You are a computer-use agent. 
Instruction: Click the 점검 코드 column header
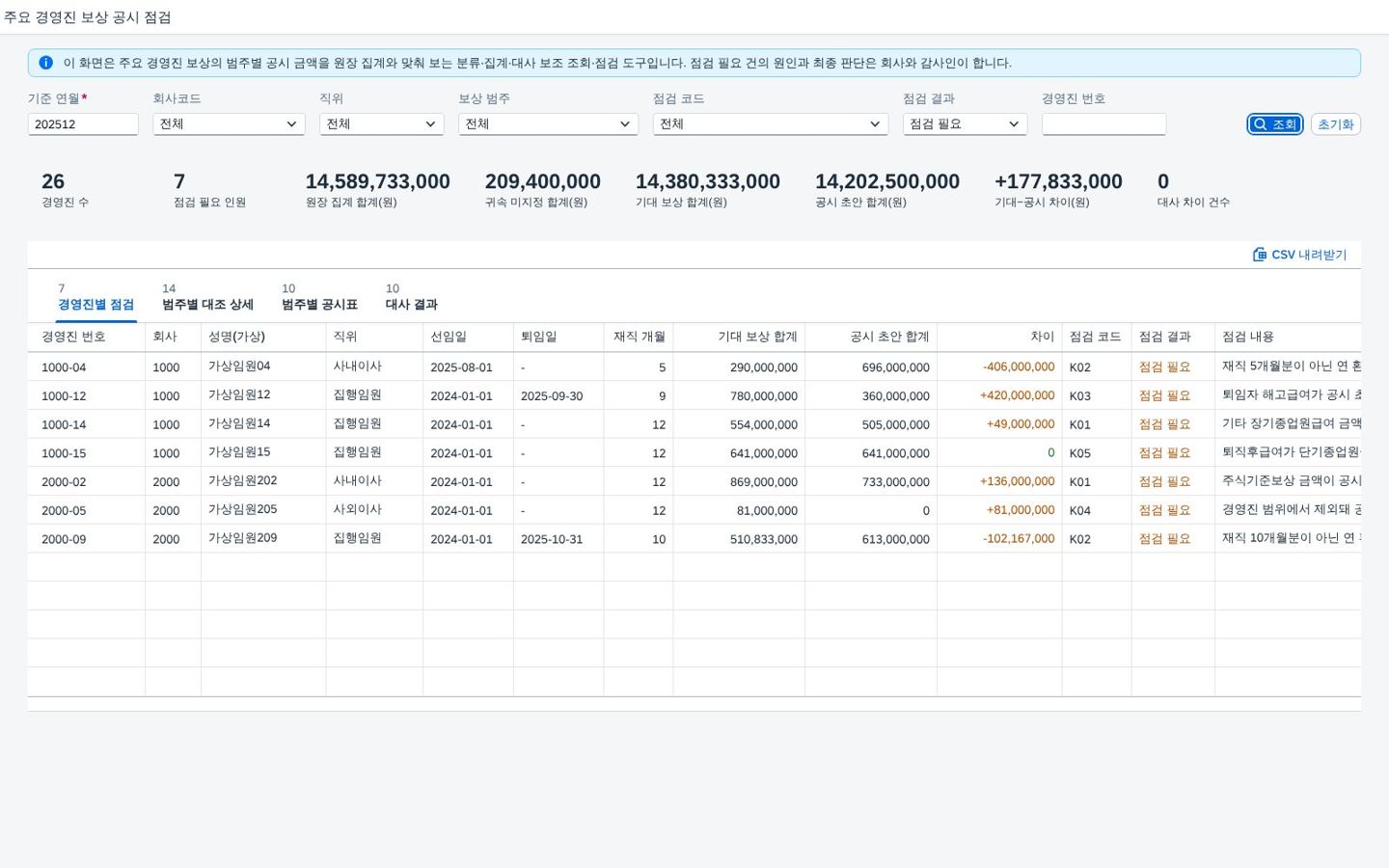1096,337
